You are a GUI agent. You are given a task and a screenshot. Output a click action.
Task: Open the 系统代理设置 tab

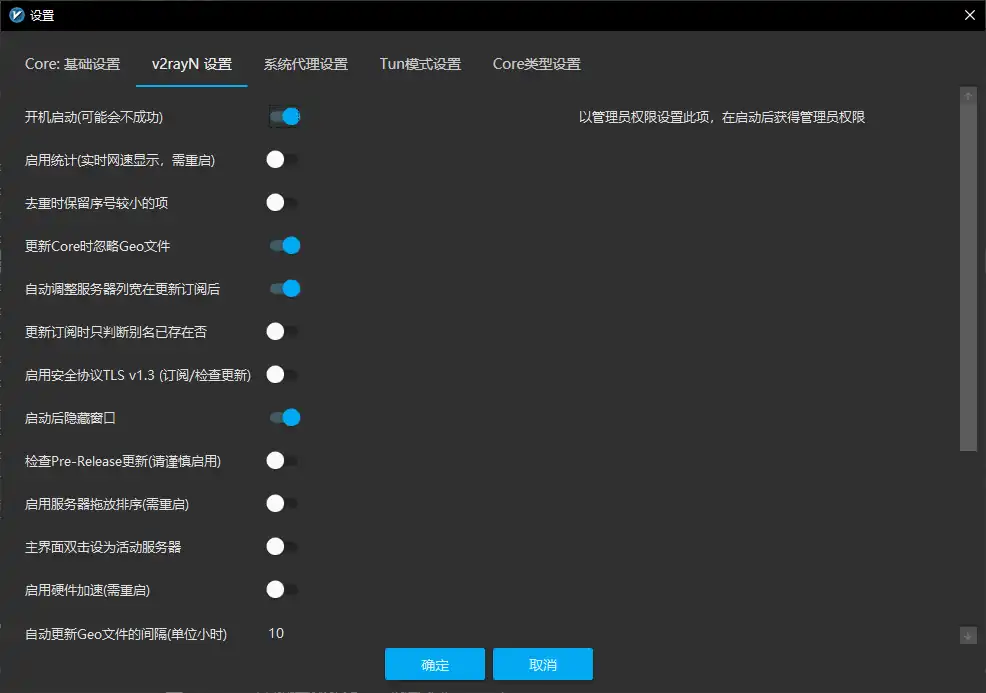pyautogui.click(x=306, y=64)
